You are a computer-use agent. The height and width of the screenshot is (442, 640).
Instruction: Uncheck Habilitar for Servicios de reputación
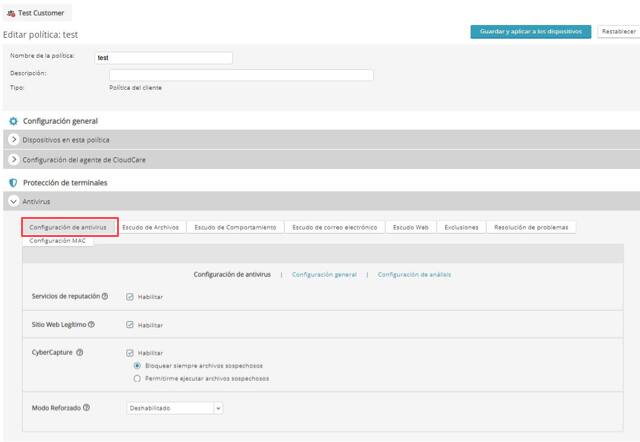[x=130, y=297]
